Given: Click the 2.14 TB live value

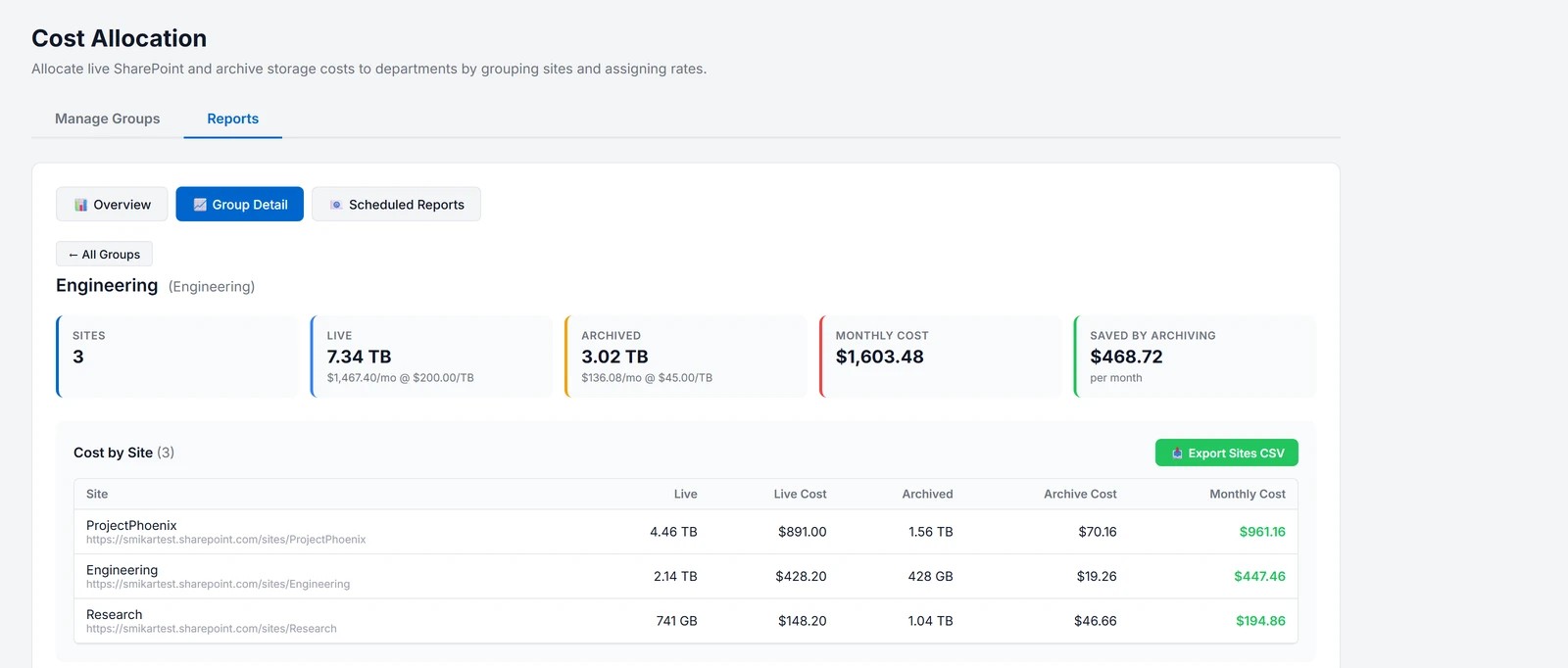Looking at the screenshot, I should click(675, 577).
